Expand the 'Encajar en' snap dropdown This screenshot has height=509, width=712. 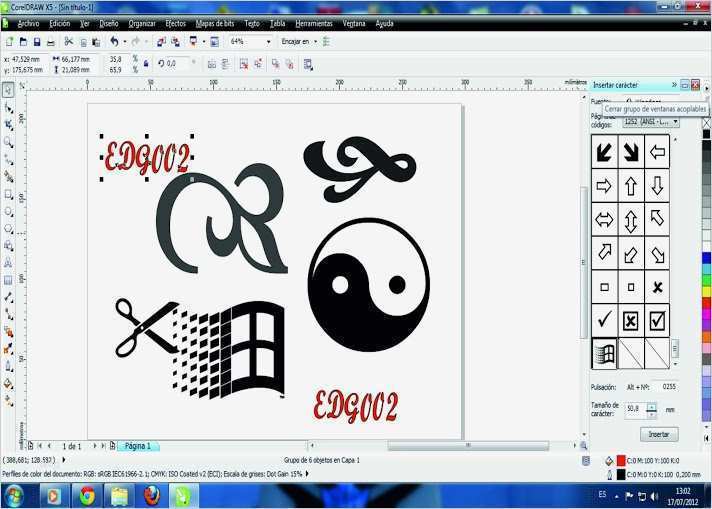(x=315, y=42)
